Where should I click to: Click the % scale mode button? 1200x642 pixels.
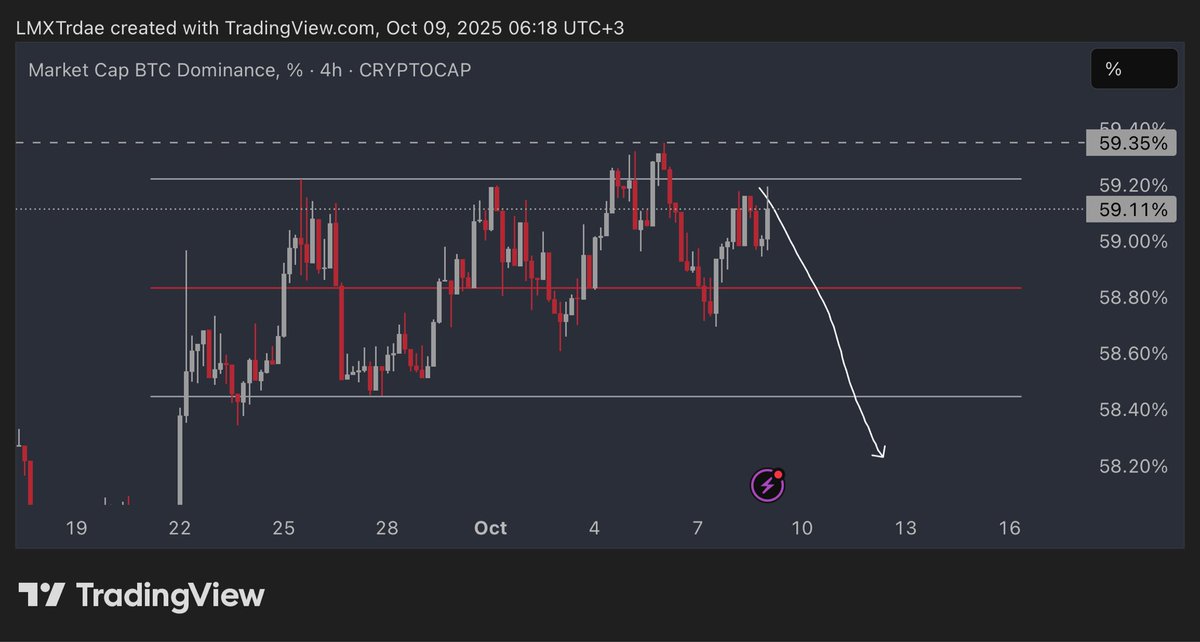[1134, 69]
